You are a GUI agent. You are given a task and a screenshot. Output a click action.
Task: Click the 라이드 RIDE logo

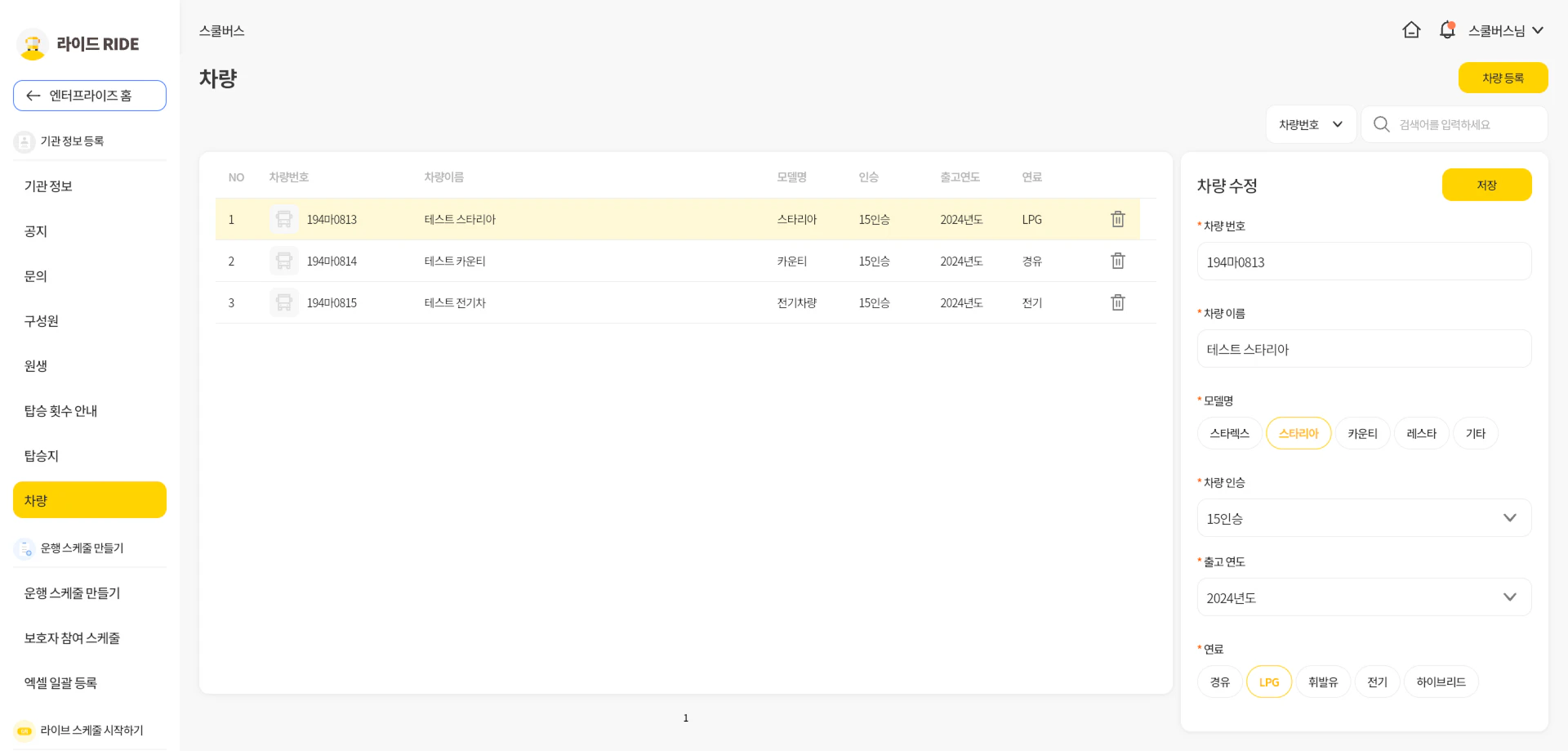78,44
